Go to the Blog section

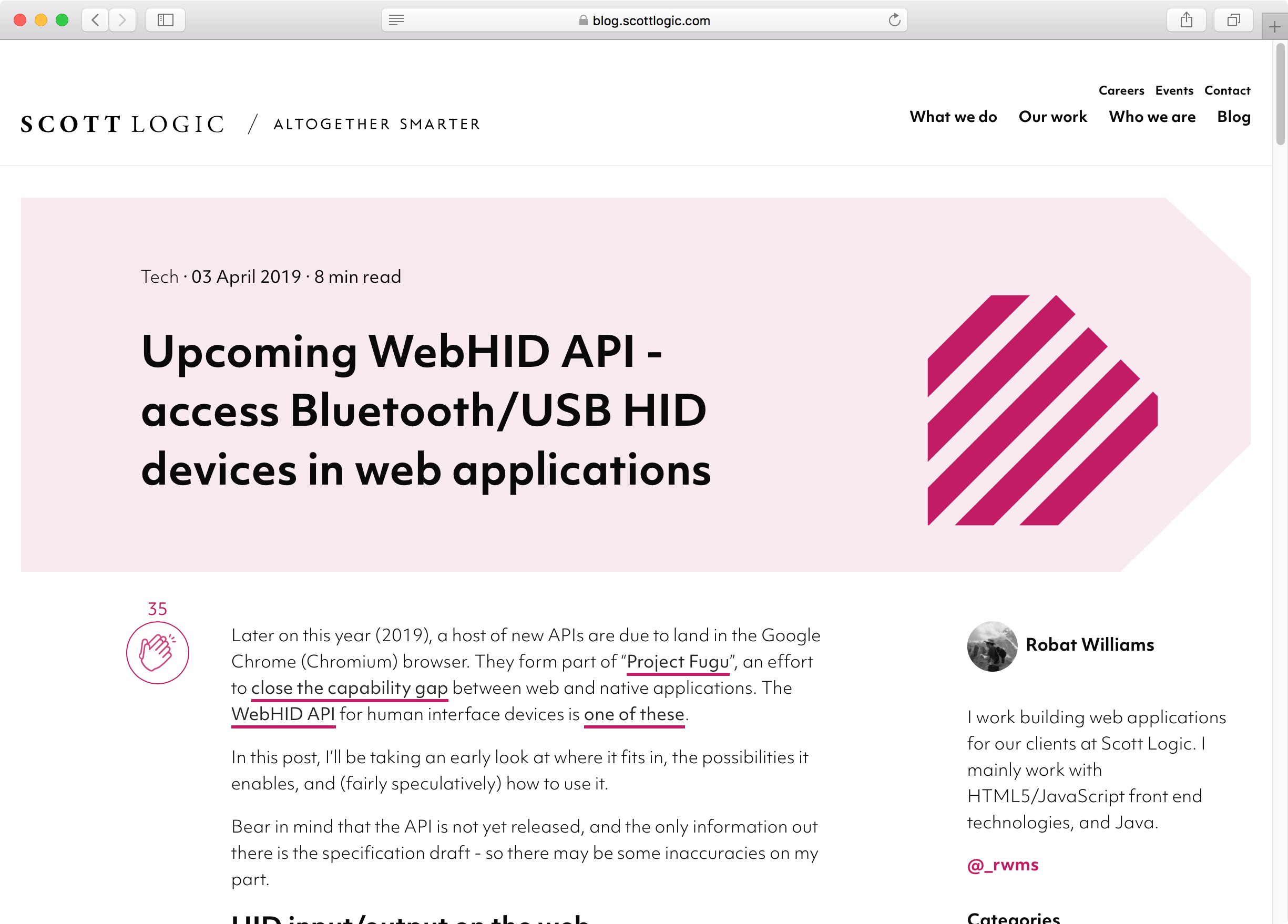(1234, 117)
